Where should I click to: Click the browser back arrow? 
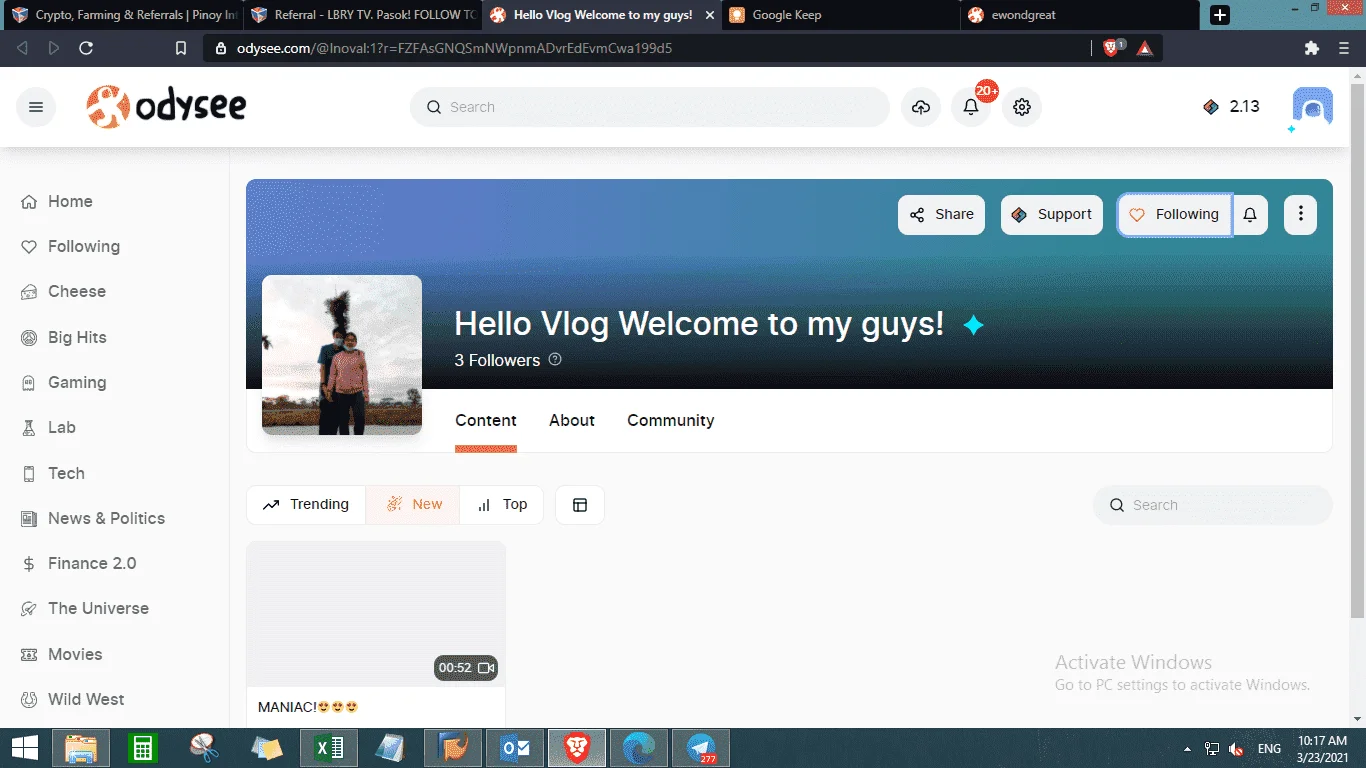23,48
